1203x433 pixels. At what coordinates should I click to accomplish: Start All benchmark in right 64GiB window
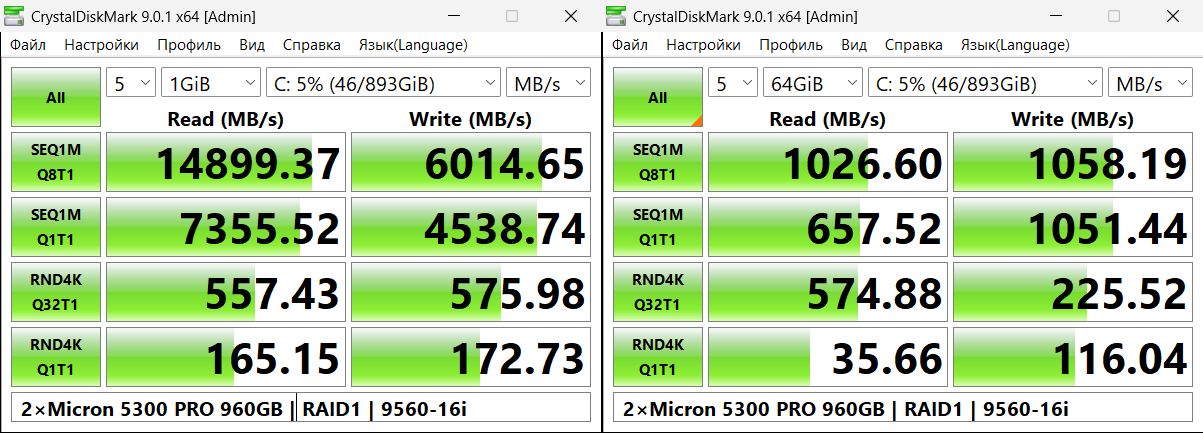pyautogui.click(x=658, y=97)
